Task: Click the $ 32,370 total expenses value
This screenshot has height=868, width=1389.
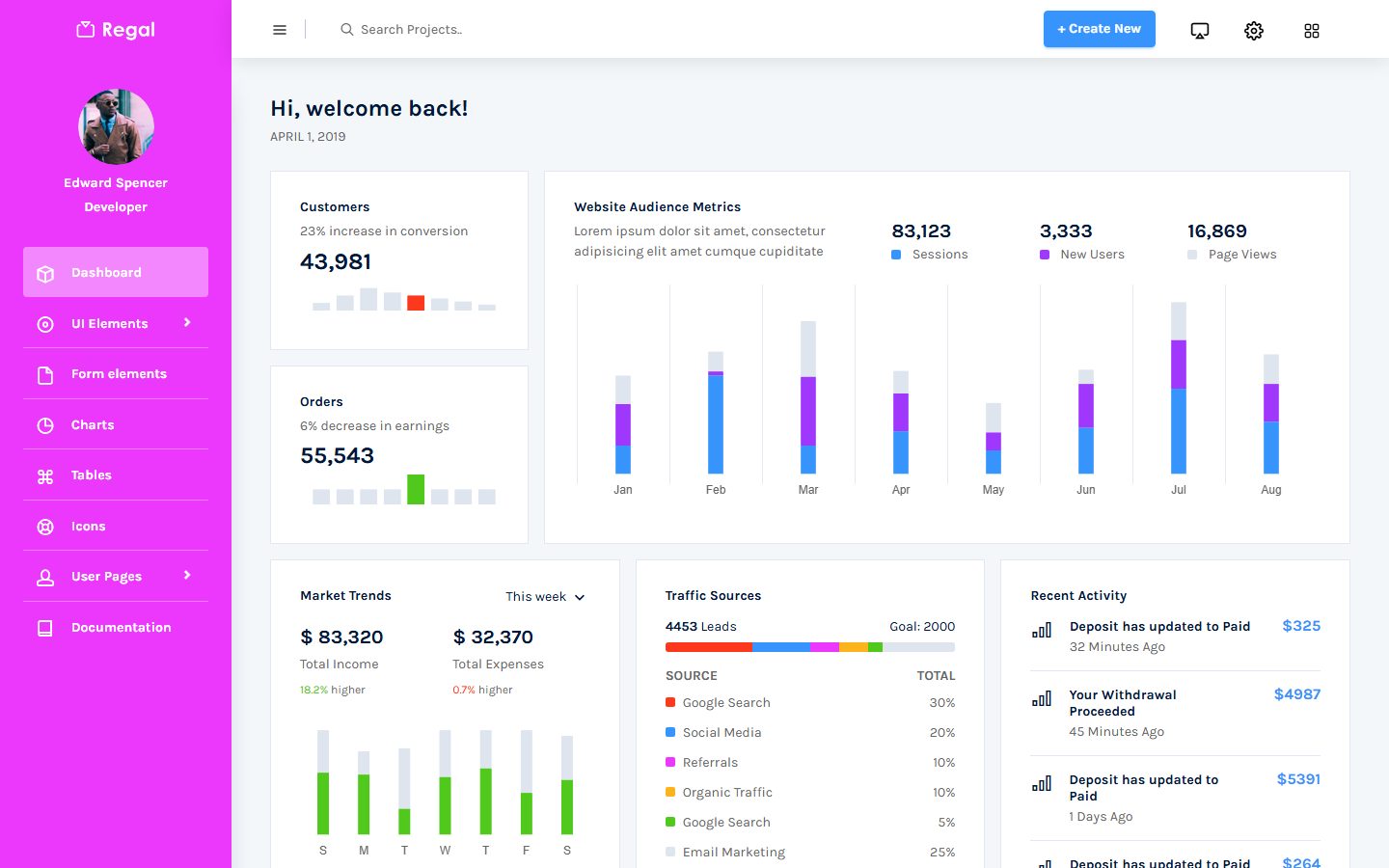Action: [x=493, y=637]
